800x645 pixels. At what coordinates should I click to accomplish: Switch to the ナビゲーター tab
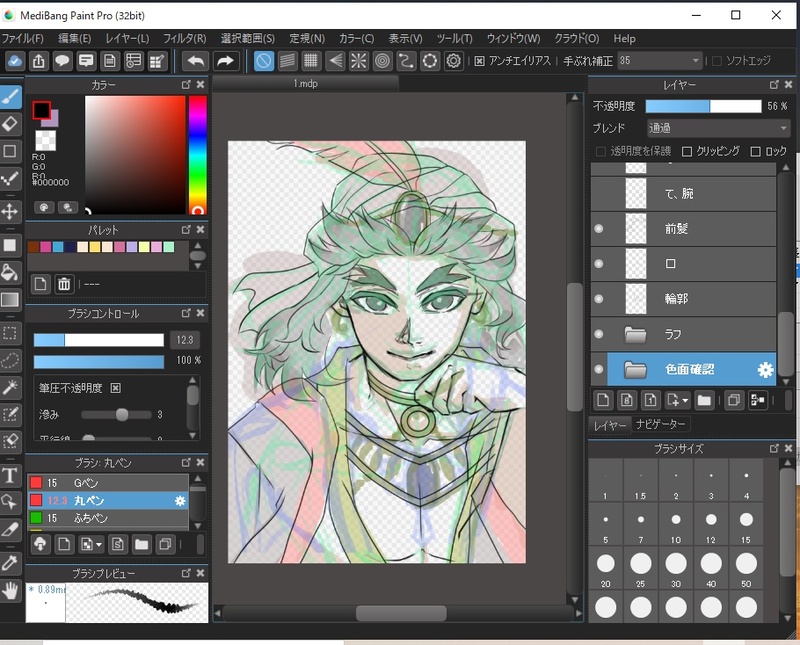click(661, 425)
